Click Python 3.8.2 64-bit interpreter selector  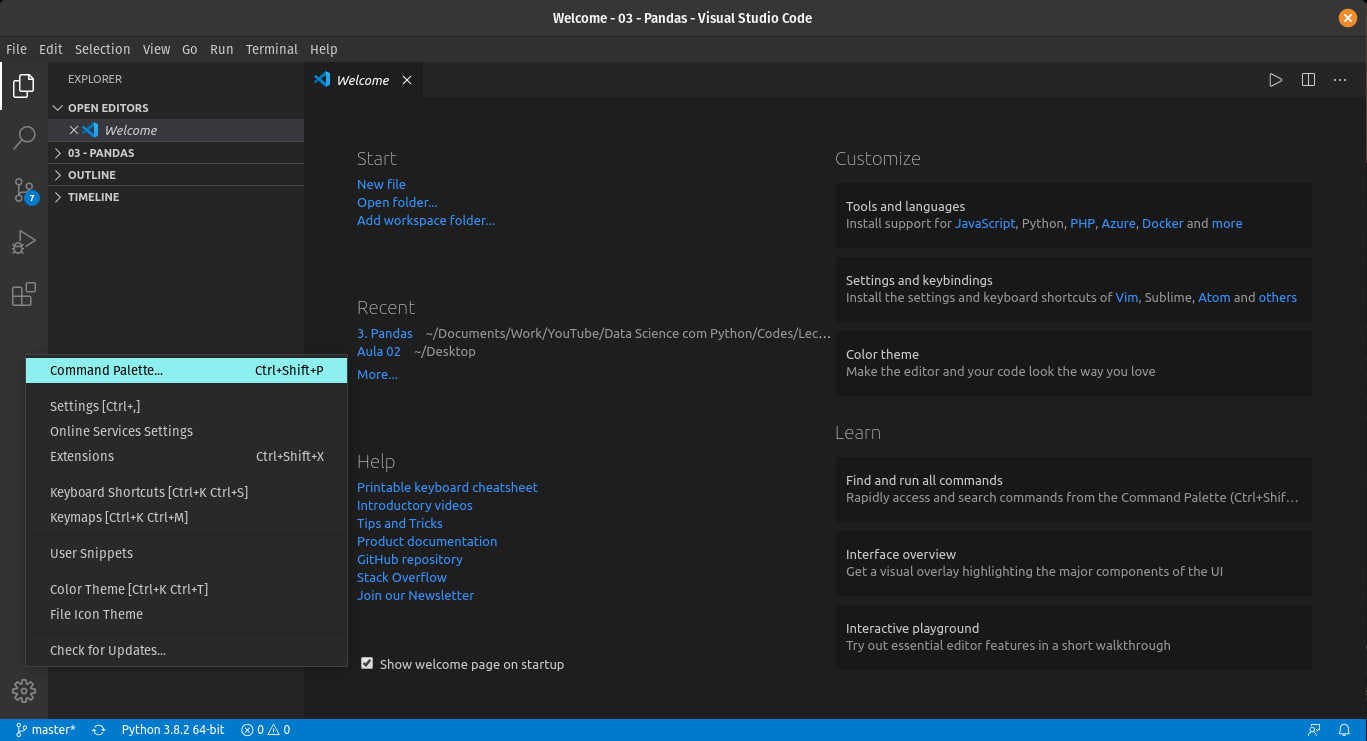pyautogui.click(x=172, y=729)
